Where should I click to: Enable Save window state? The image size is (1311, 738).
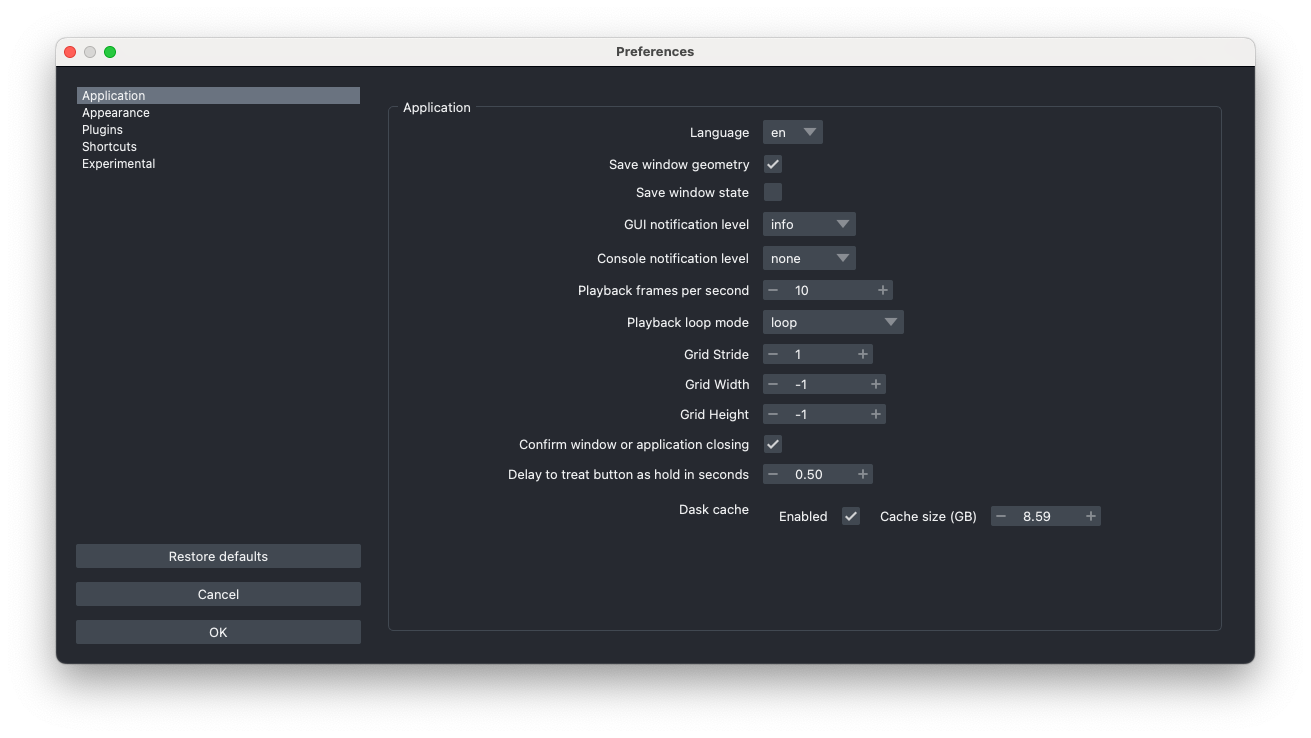(x=772, y=191)
